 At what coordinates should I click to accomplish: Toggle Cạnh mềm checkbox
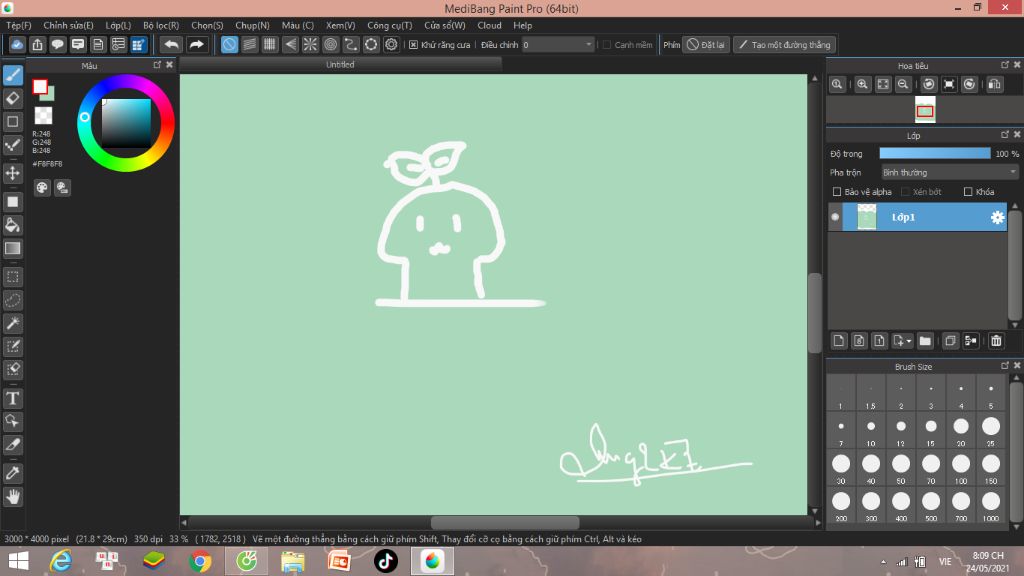[607, 44]
